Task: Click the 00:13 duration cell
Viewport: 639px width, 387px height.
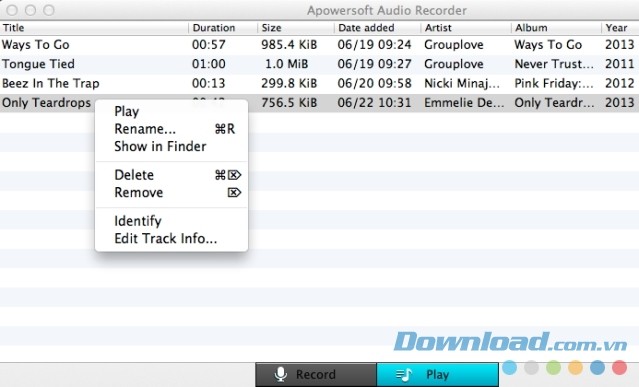Action: (209, 83)
